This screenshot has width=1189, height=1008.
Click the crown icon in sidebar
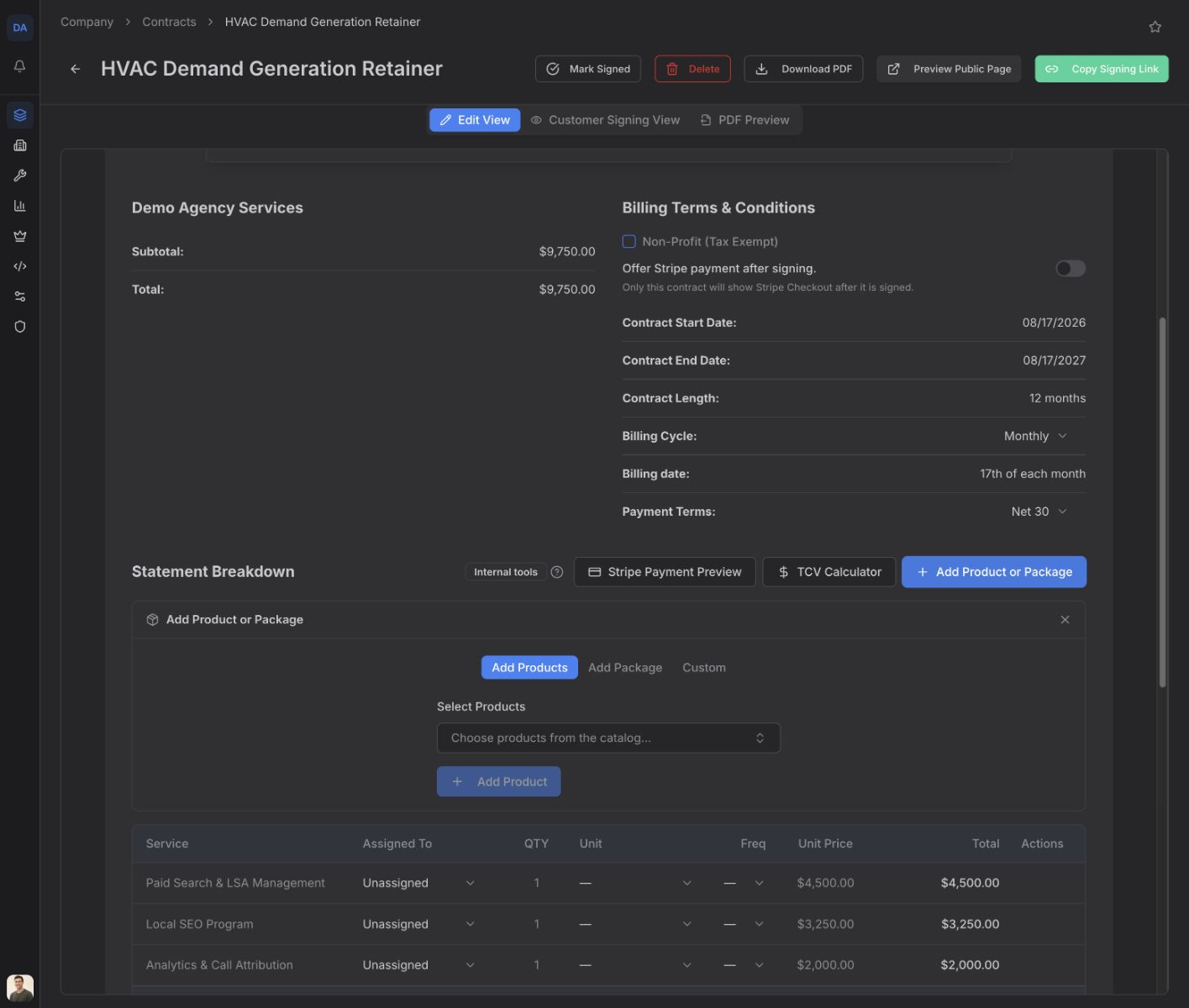click(20, 236)
